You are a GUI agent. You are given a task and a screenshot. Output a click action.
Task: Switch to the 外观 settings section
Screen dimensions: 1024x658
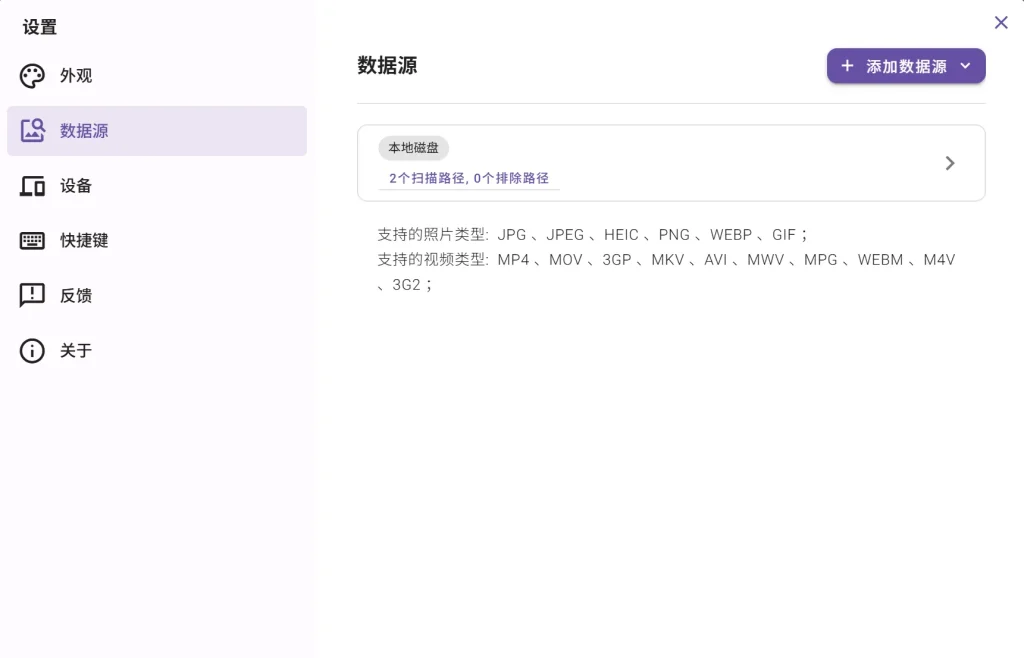[76, 76]
